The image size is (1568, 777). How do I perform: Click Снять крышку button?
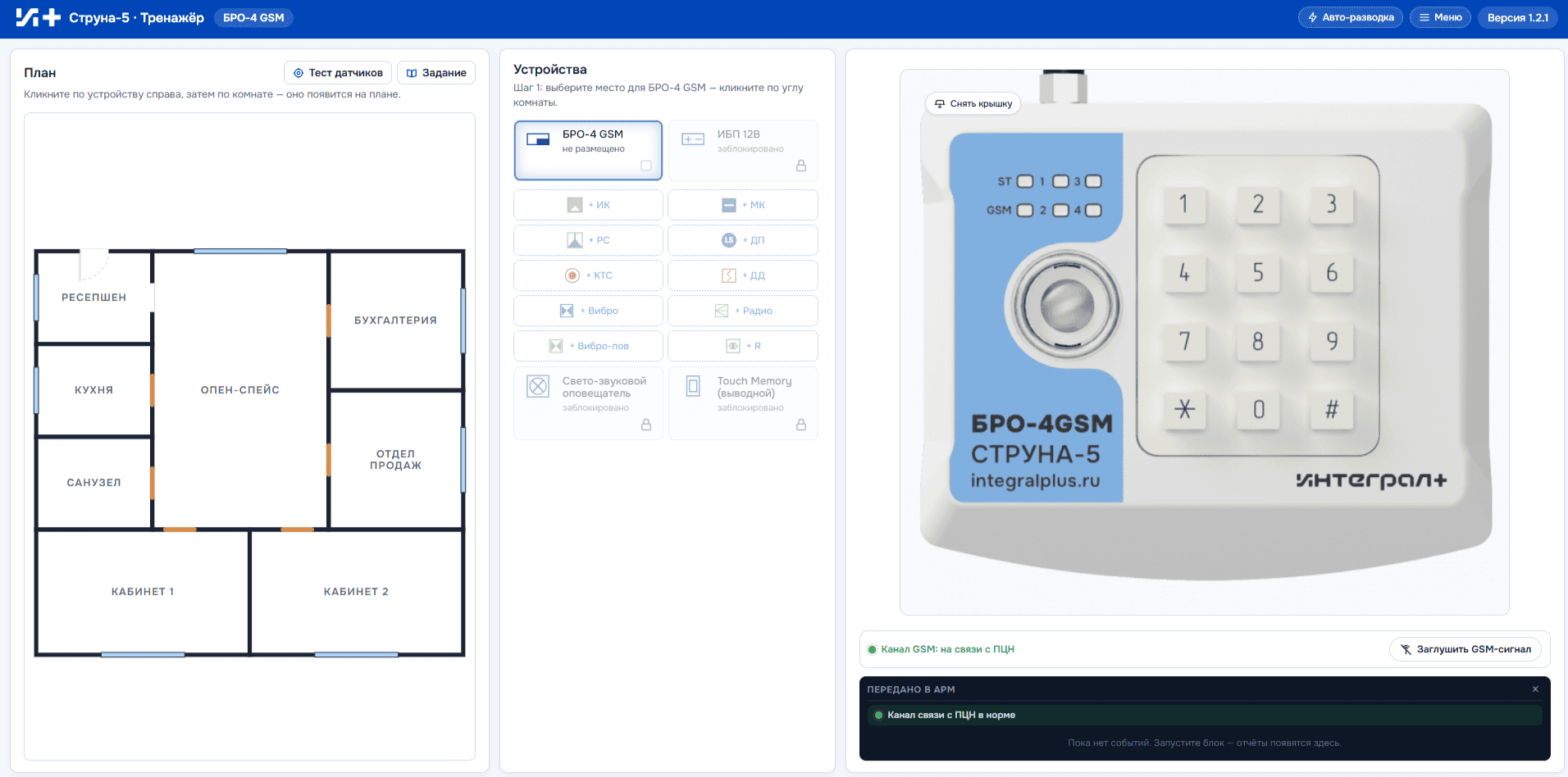pos(973,104)
